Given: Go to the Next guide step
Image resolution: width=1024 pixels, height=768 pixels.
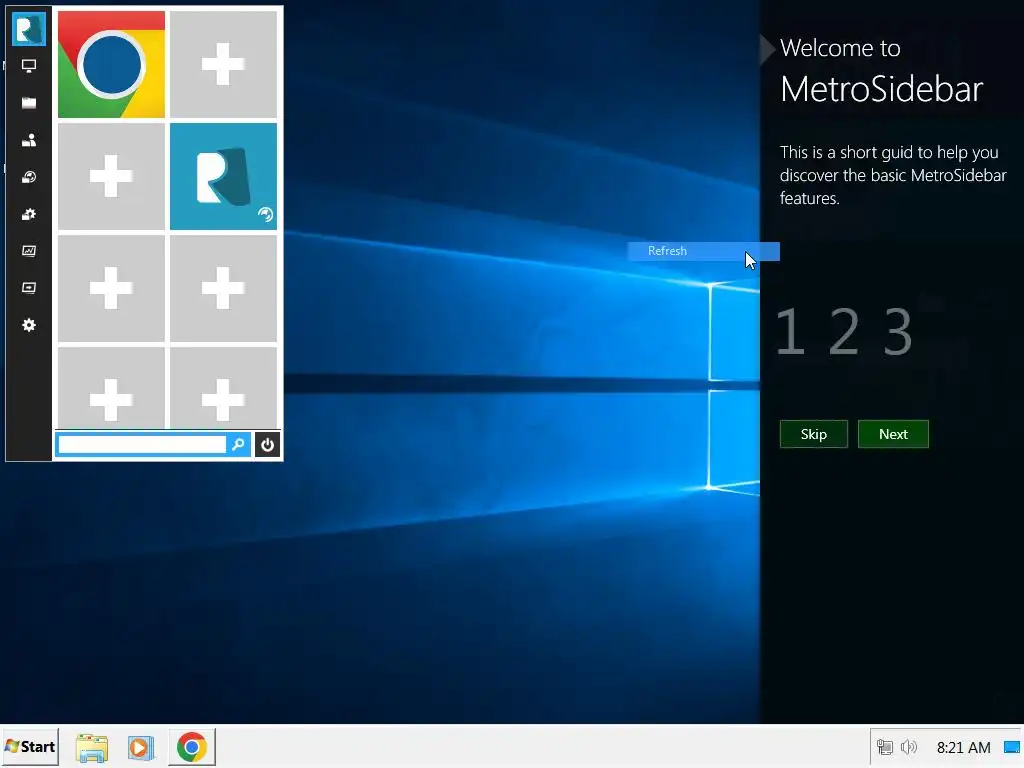Looking at the screenshot, I should 893,434.
